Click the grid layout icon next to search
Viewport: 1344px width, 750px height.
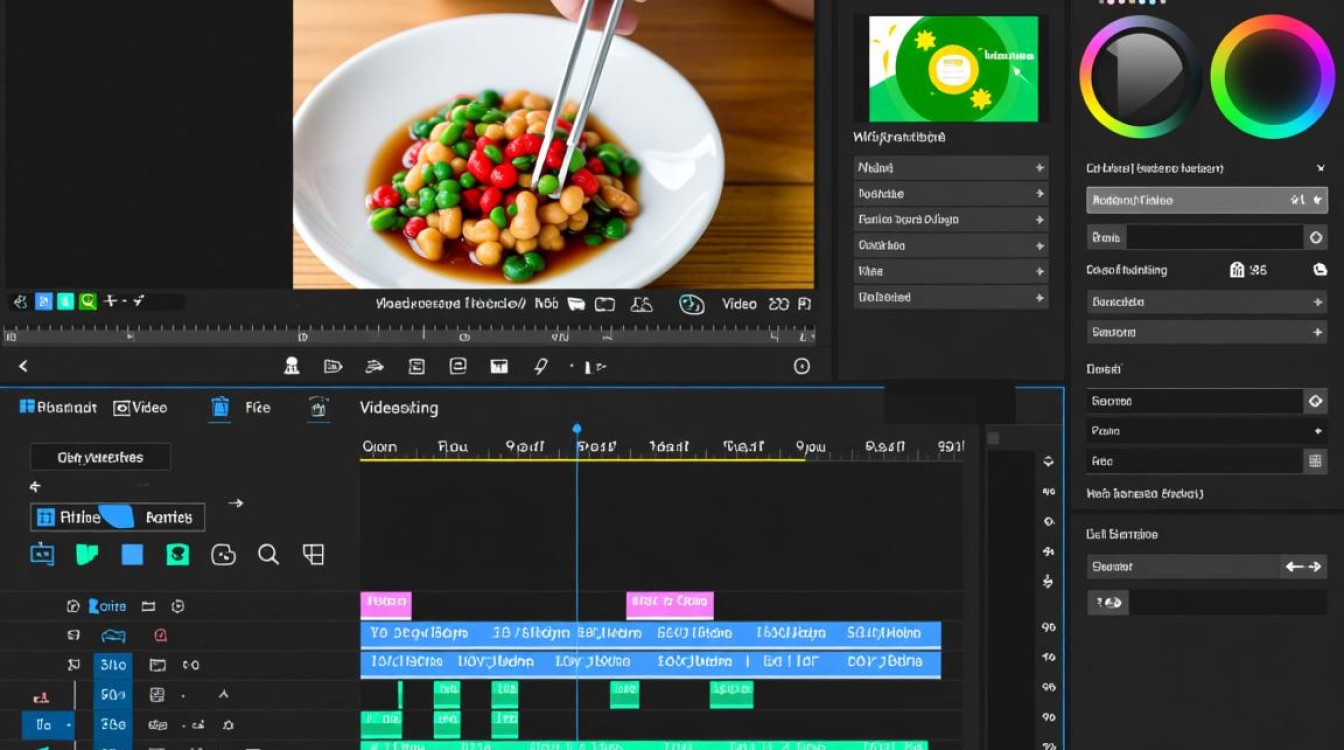314,554
